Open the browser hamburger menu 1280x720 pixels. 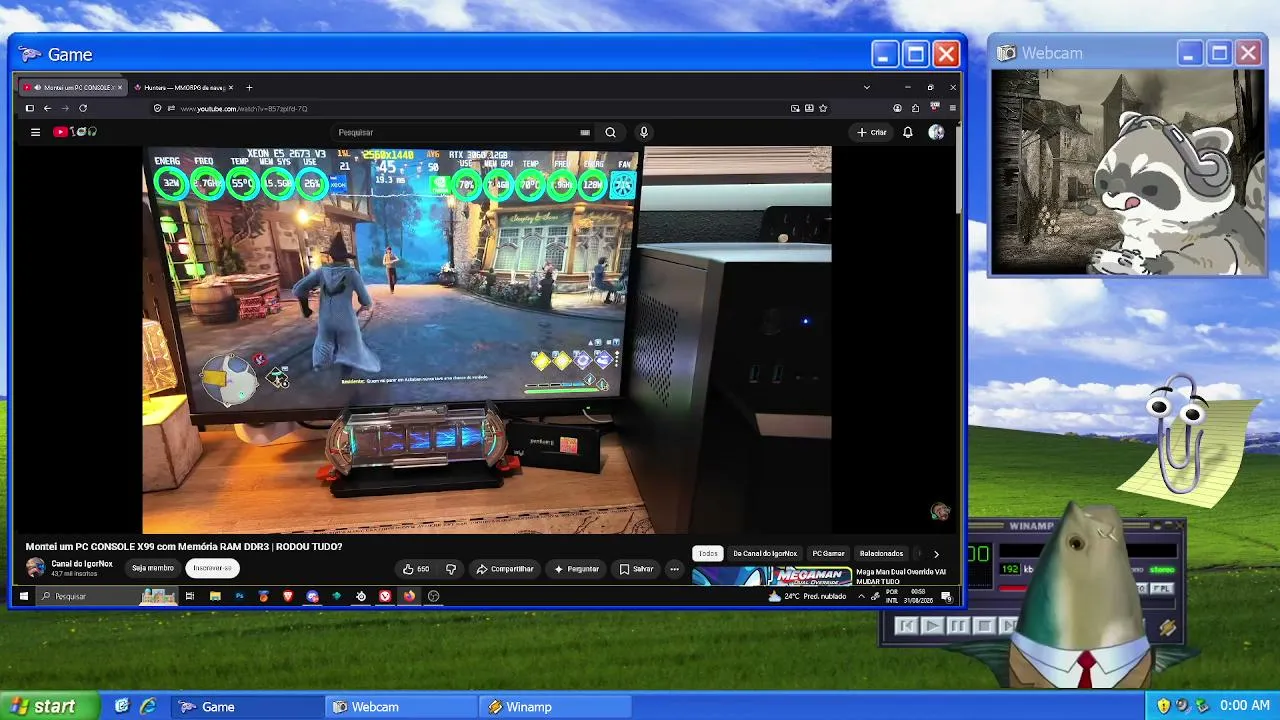[x=952, y=108]
